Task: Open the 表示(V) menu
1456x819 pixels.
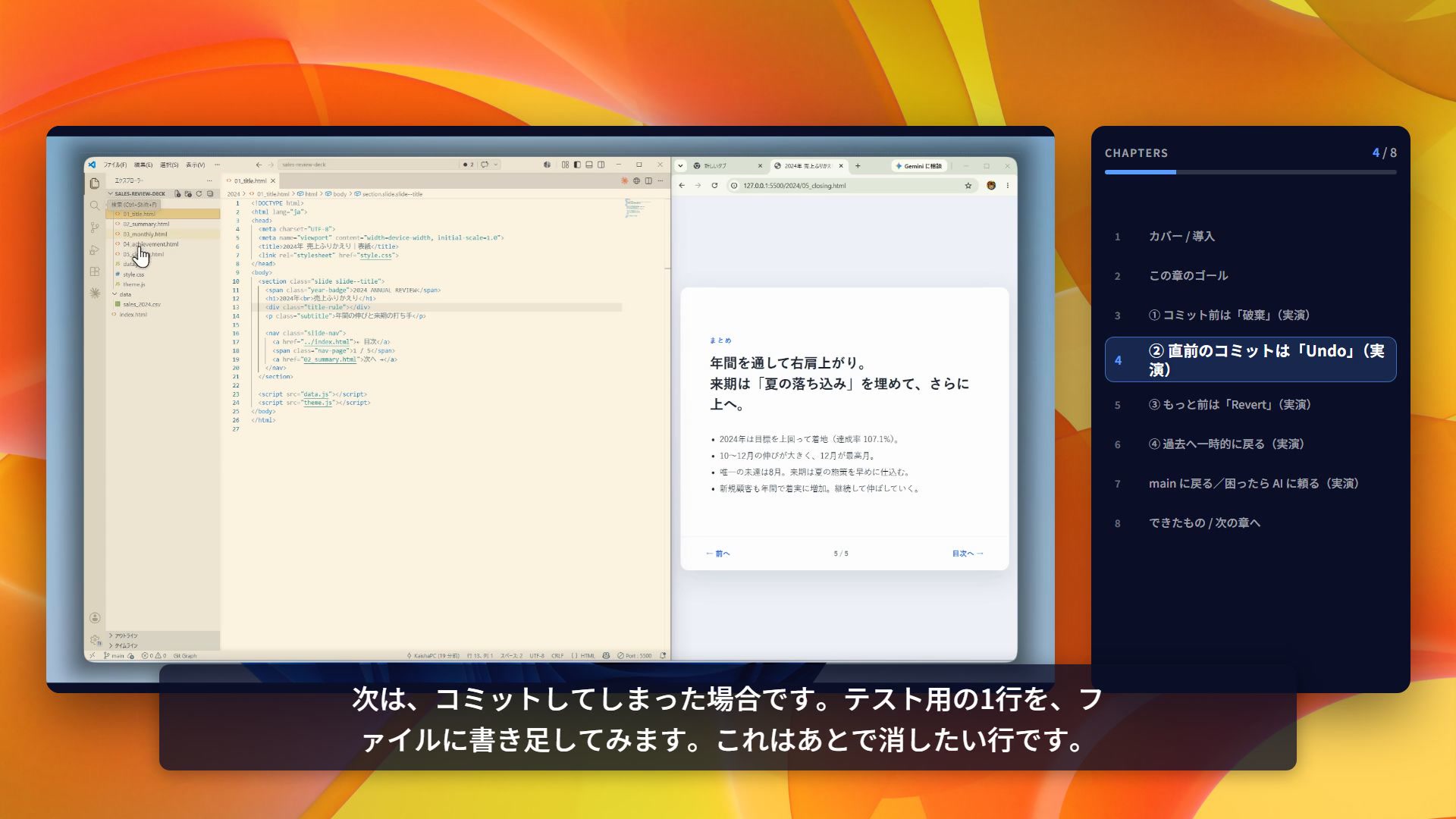Action: tap(196, 165)
